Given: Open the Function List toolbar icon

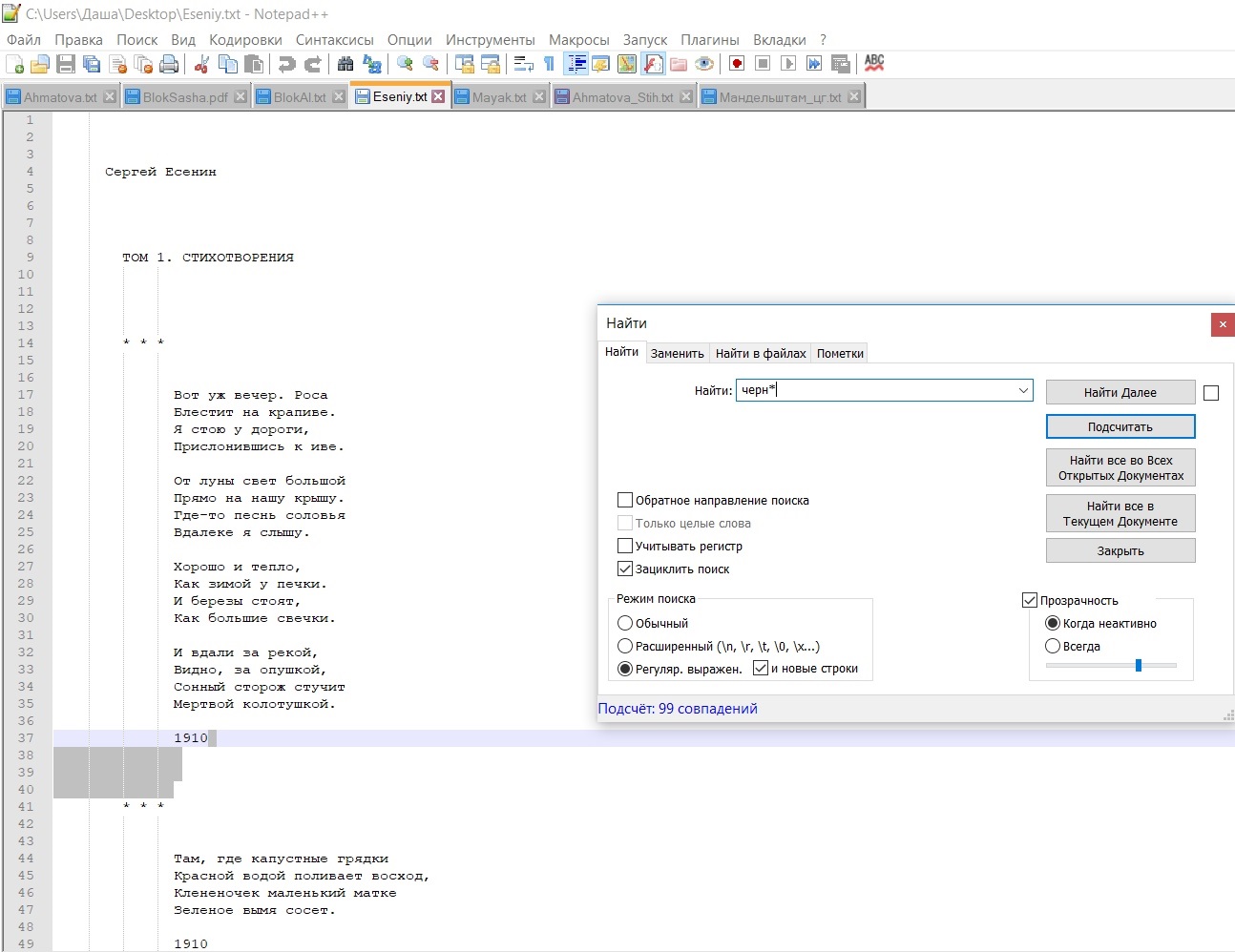Looking at the screenshot, I should [x=653, y=64].
